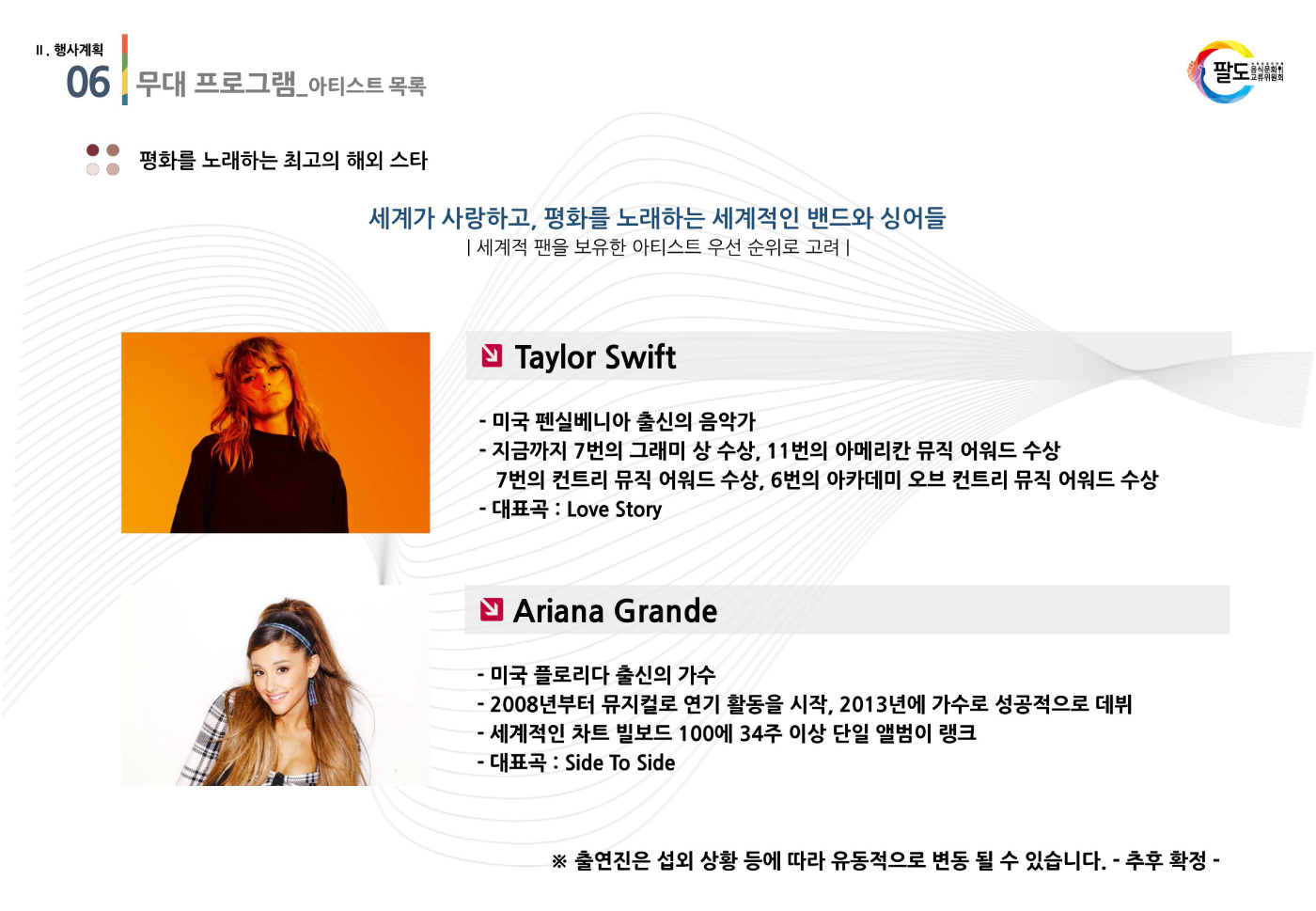This screenshot has height=911, width=1316.
Task: Click the blue headline about world-loved bands
Action: (657, 218)
